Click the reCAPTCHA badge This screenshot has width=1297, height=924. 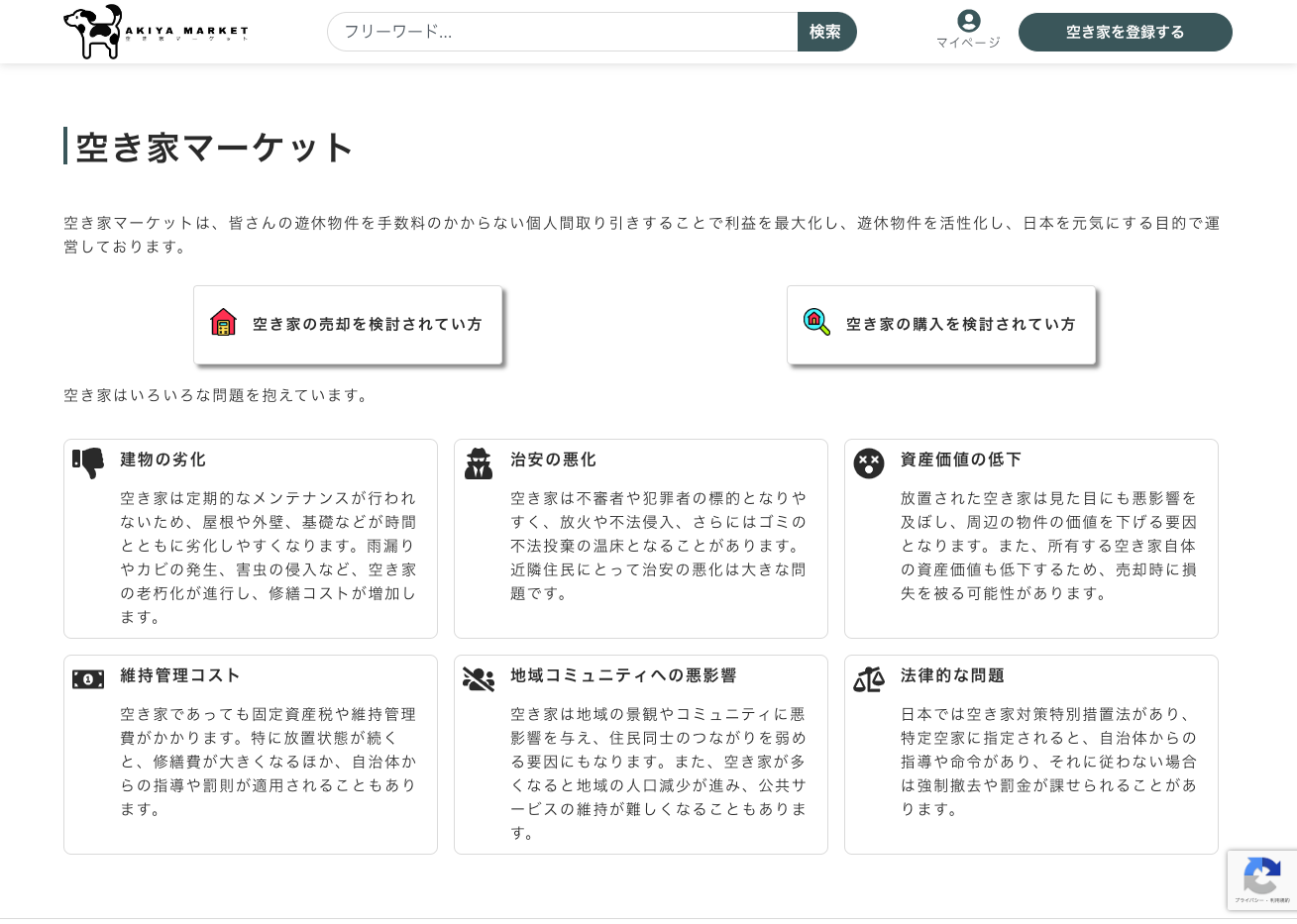1261,879
